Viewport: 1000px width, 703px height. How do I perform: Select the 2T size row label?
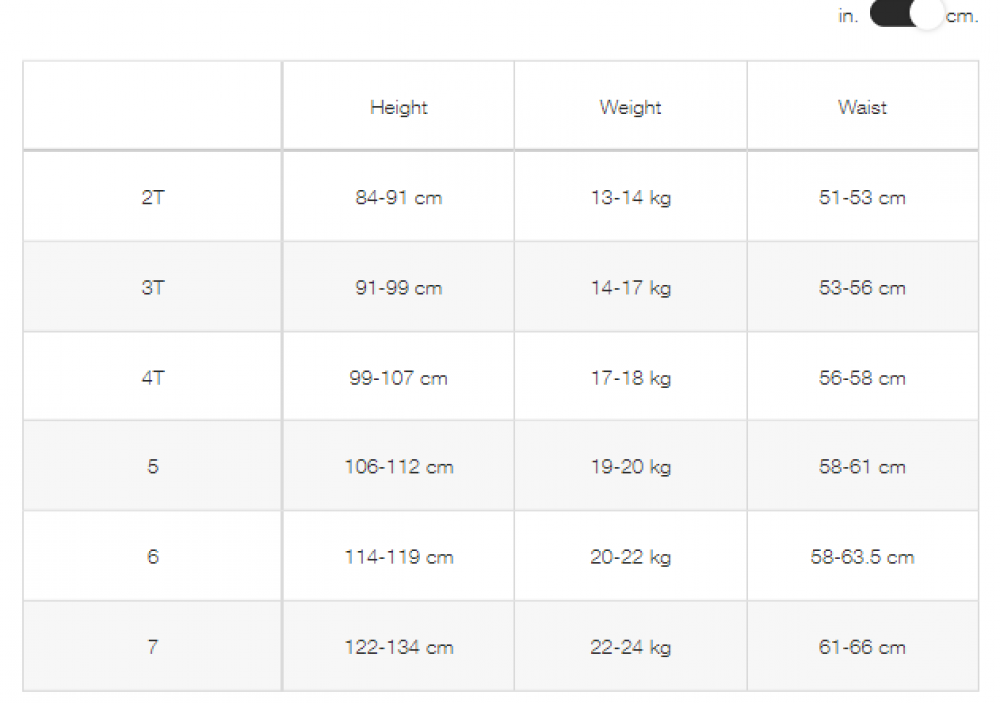(x=152, y=197)
